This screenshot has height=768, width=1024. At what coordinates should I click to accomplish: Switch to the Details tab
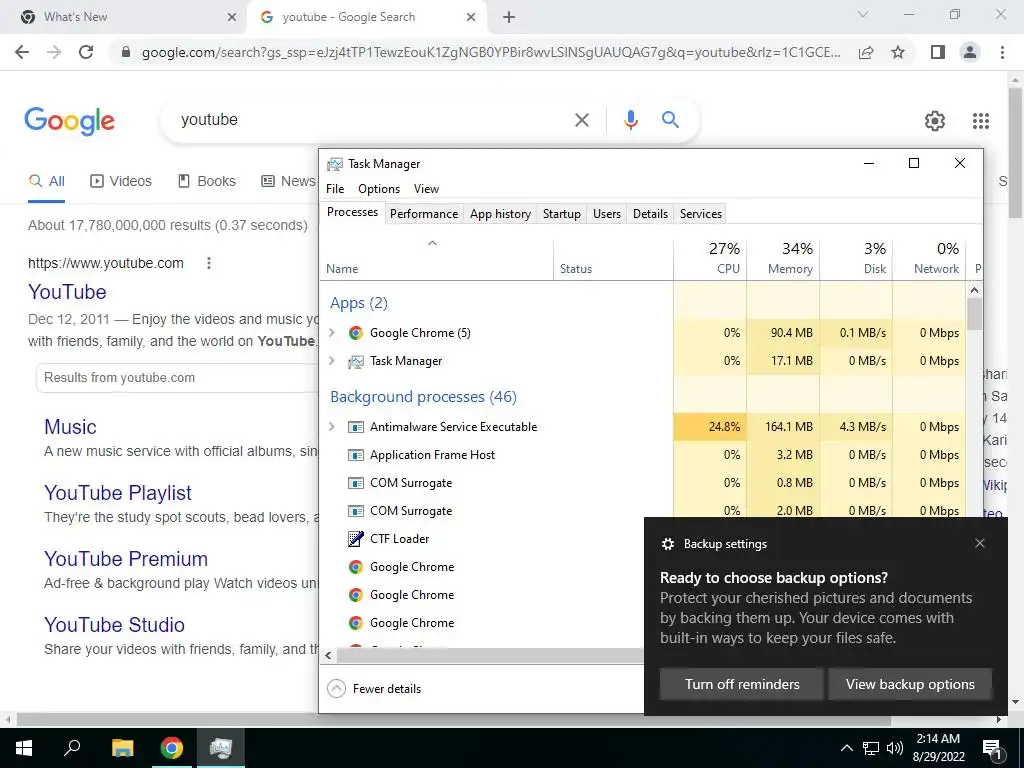(650, 214)
